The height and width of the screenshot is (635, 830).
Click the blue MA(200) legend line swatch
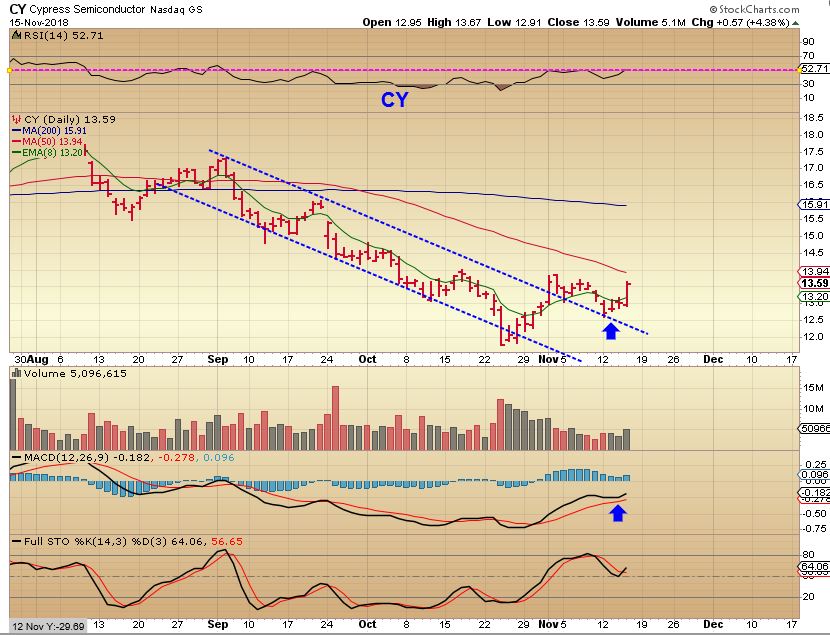(x=16, y=131)
